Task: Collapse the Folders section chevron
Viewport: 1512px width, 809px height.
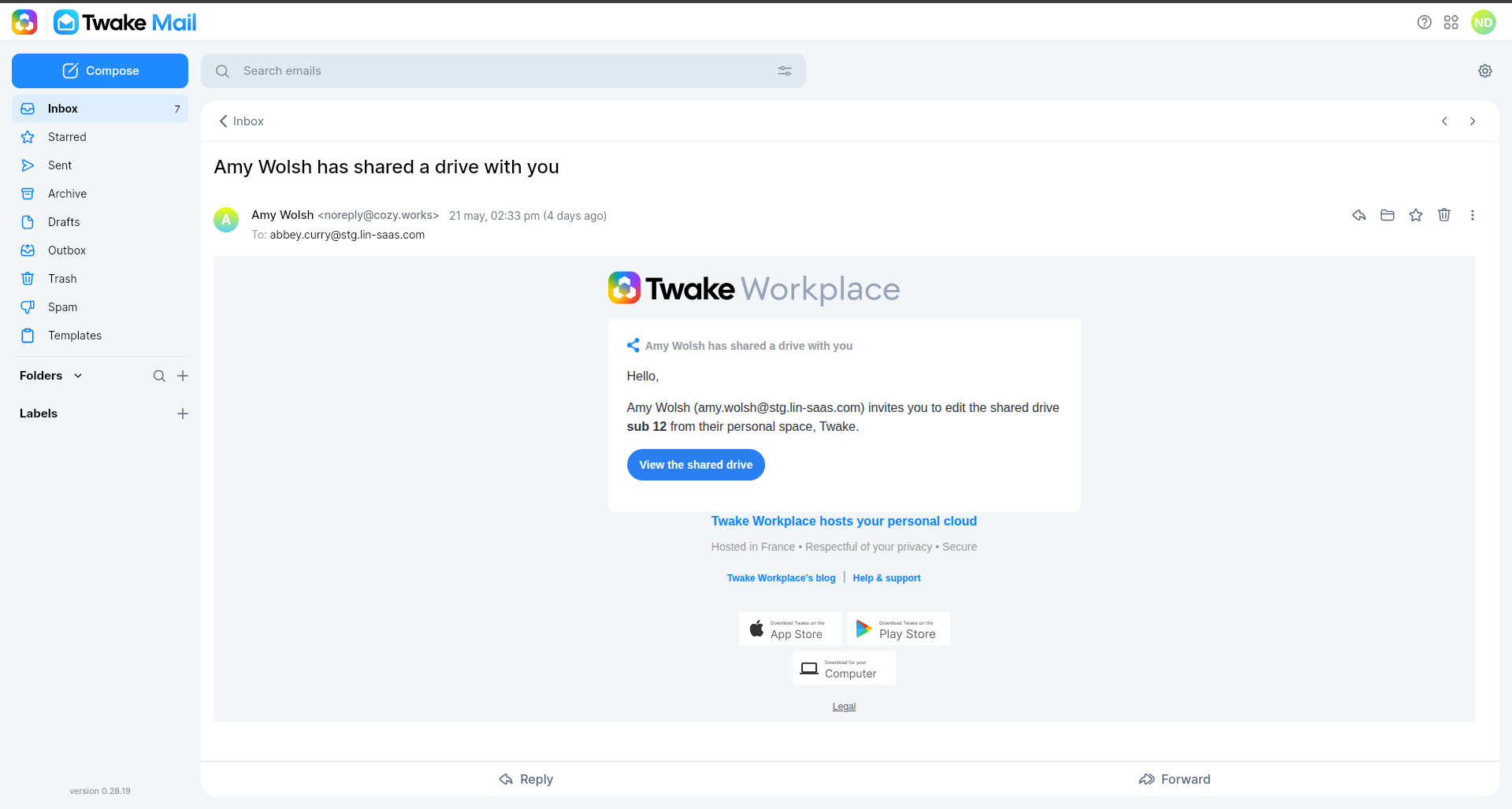Action: [x=78, y=376]
